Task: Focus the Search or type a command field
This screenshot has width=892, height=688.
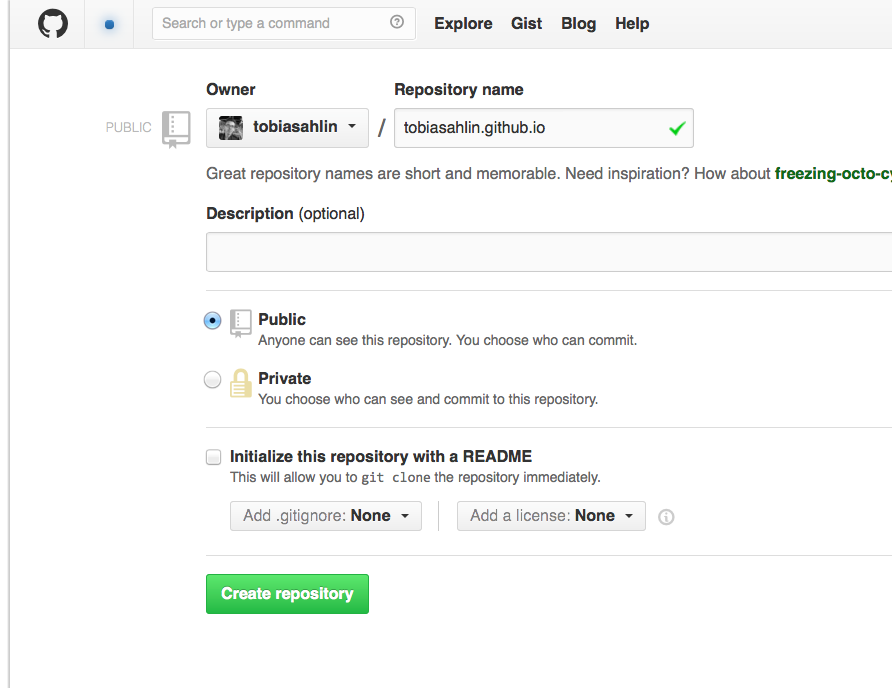Action: pyautogui.click(x=283, y=23)
